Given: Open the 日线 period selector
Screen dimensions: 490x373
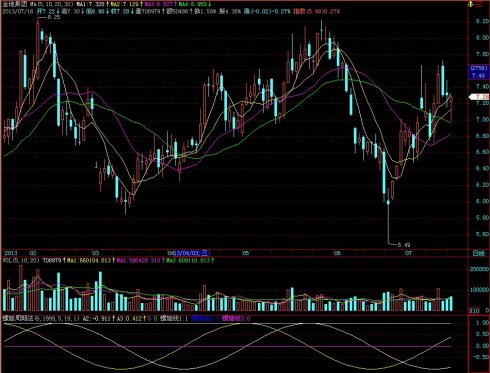Looking at the screenshot, I should [478, 253].
